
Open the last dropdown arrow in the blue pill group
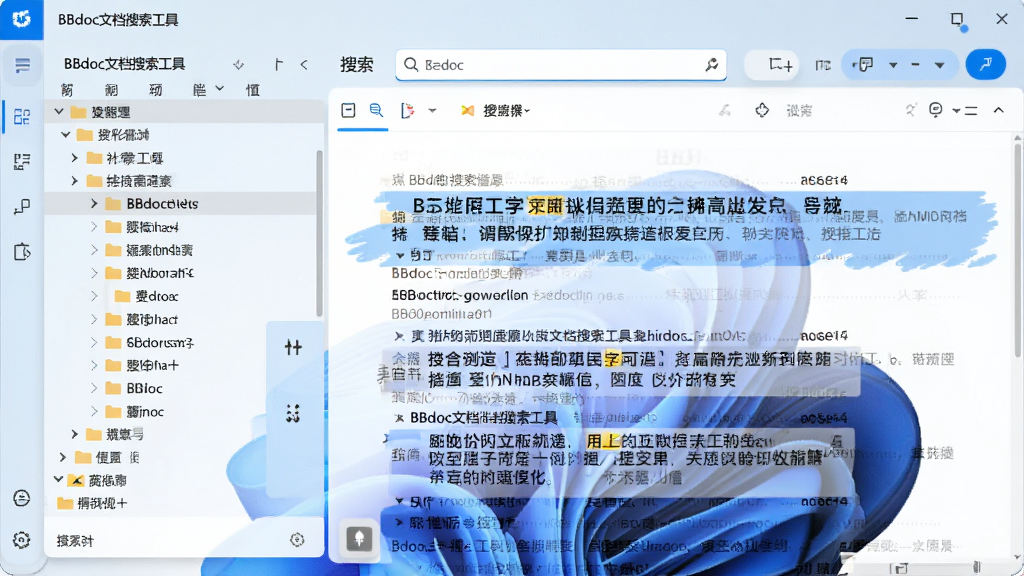[939, 65]
